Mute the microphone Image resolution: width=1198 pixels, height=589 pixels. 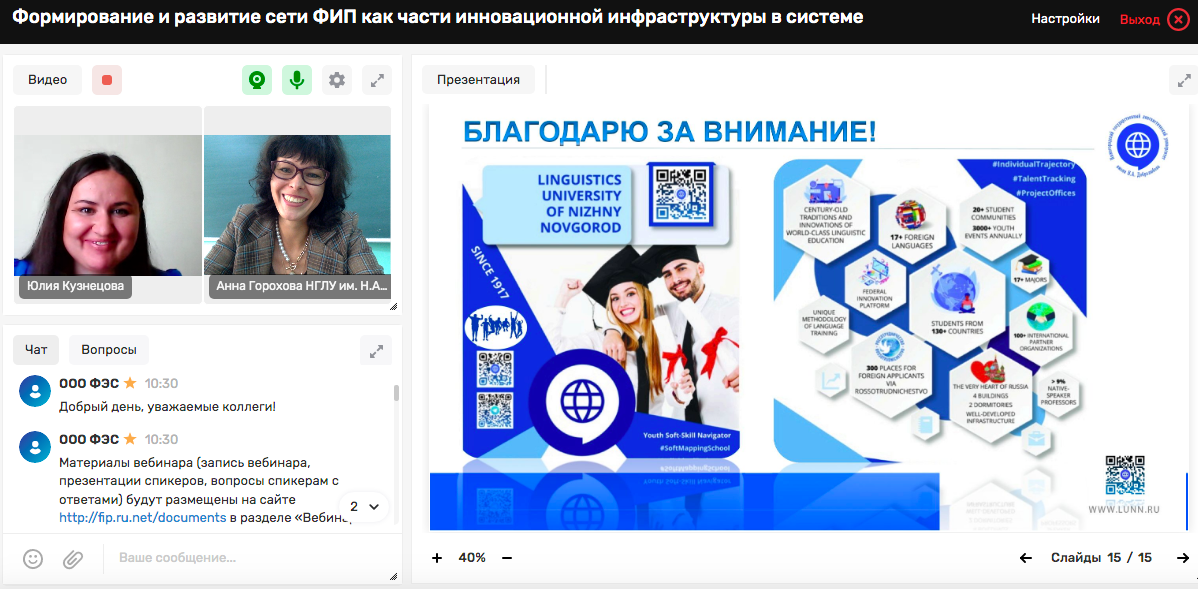296,79
